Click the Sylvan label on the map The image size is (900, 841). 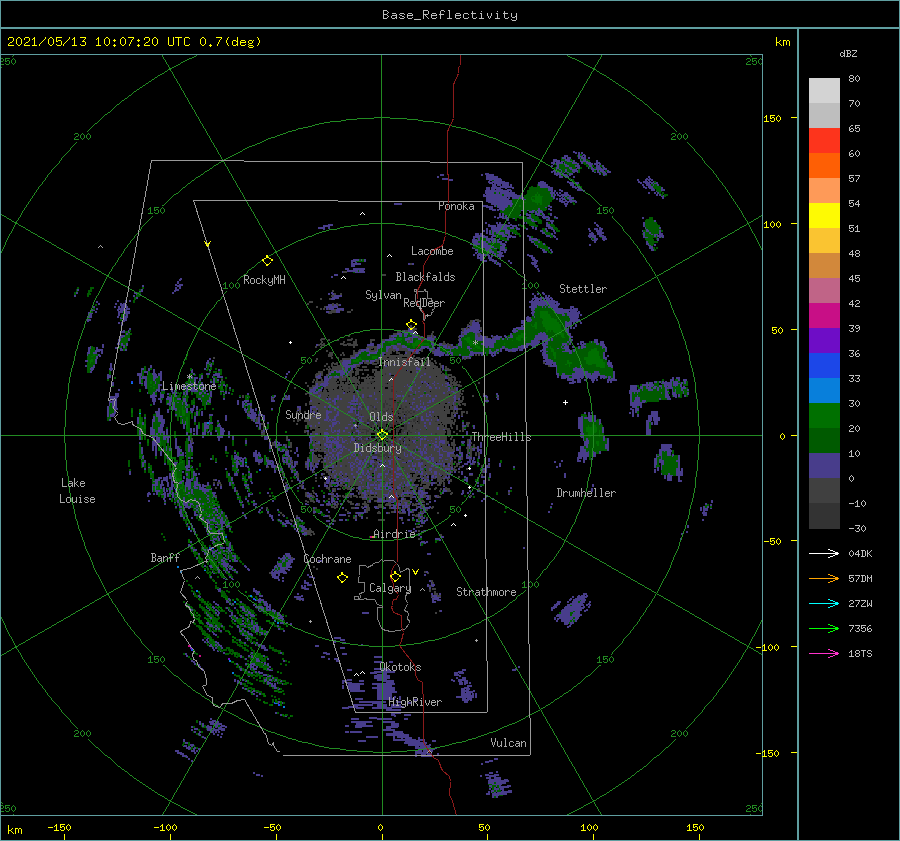point(383,295)
